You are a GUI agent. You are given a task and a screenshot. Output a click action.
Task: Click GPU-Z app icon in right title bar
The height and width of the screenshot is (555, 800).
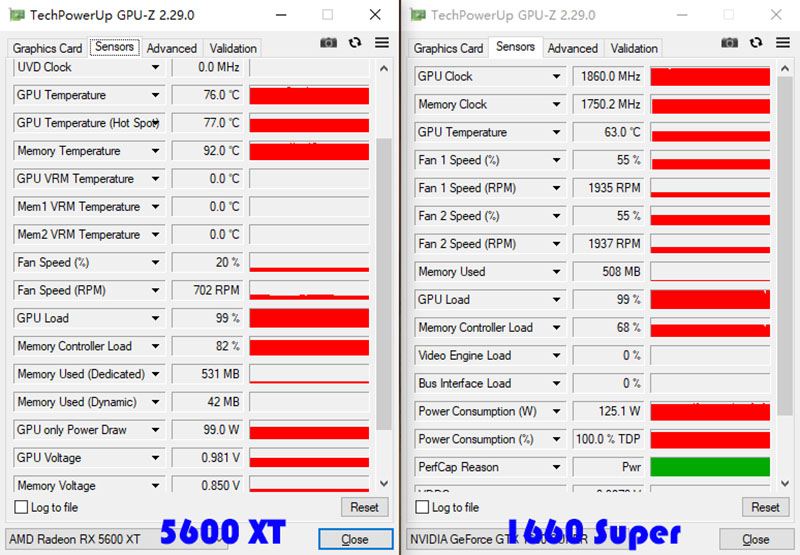click(x=418, y=15)
